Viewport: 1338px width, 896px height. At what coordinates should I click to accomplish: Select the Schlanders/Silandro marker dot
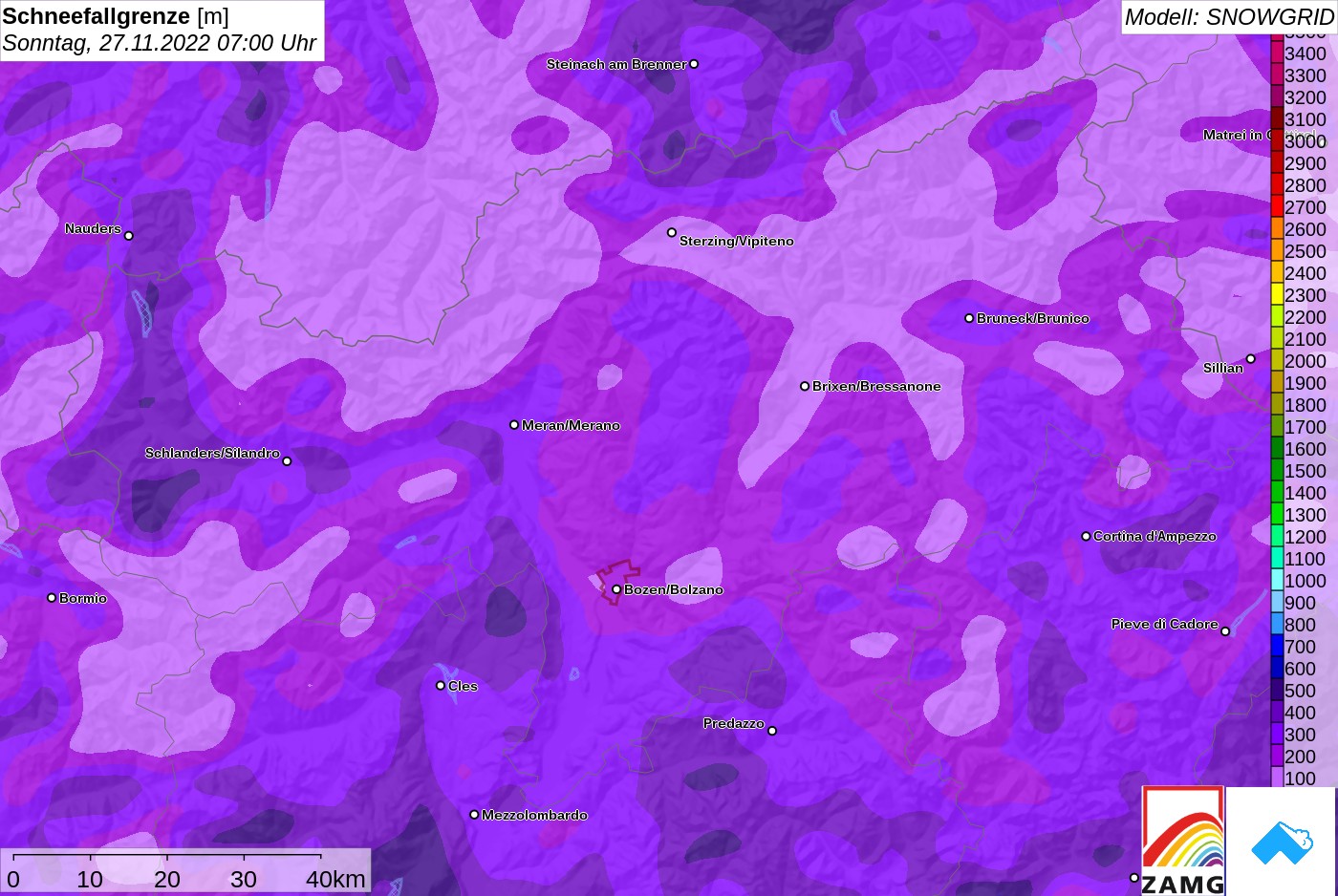click(x=287, y=461)
